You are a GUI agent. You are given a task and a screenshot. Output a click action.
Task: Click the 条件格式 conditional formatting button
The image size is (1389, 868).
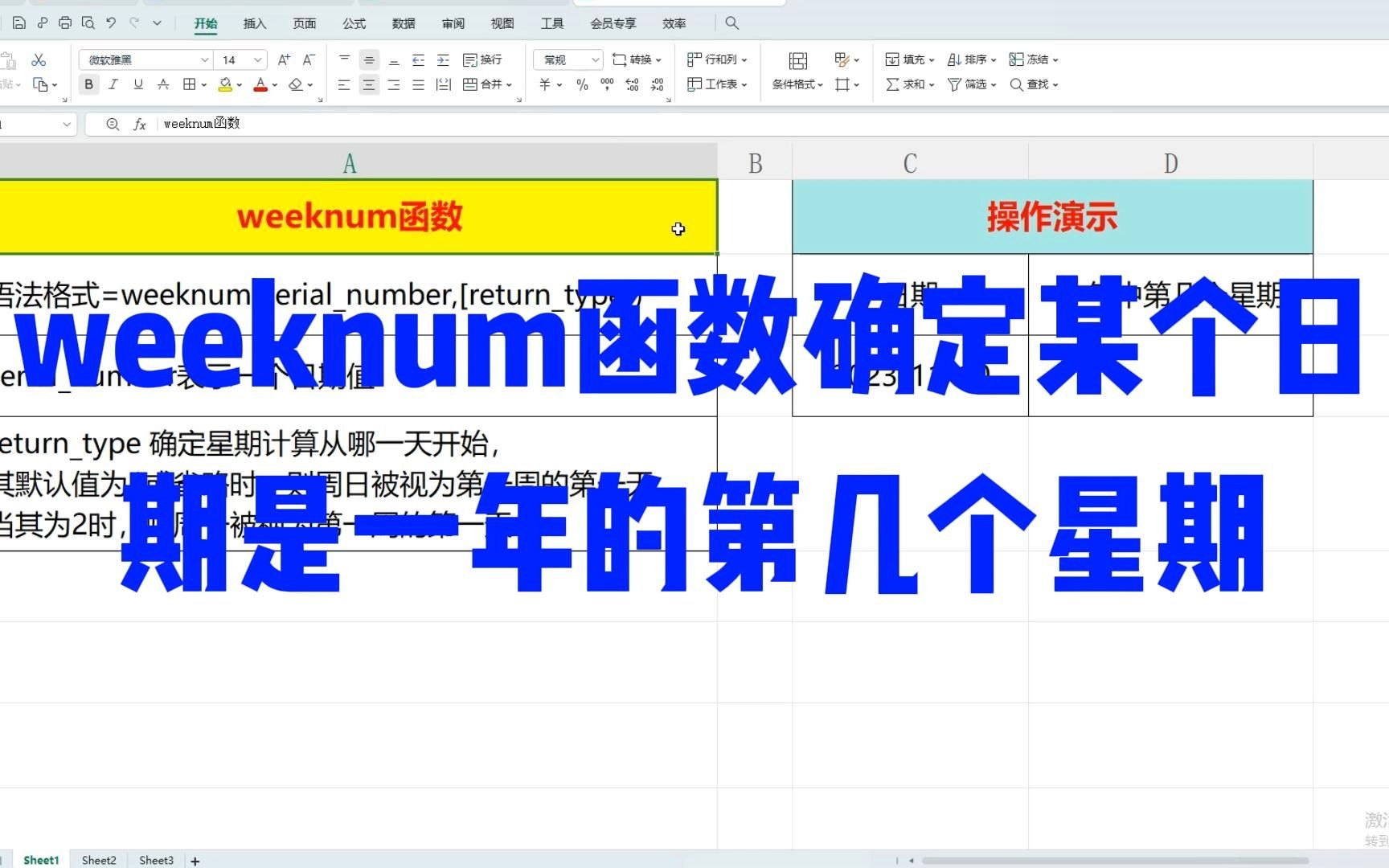pos(797,84)
